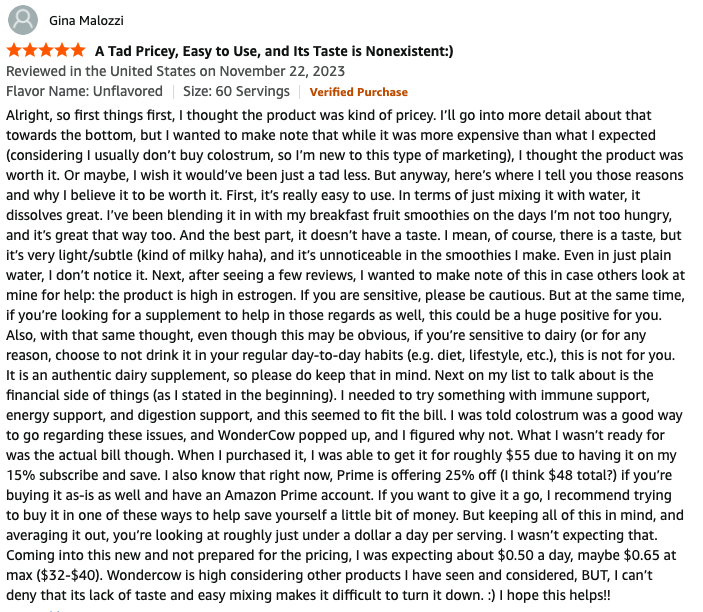Click Gina Malozzi's profile avatar icon
Viewport: 703px width, 612px height.
tap(24, 19)
